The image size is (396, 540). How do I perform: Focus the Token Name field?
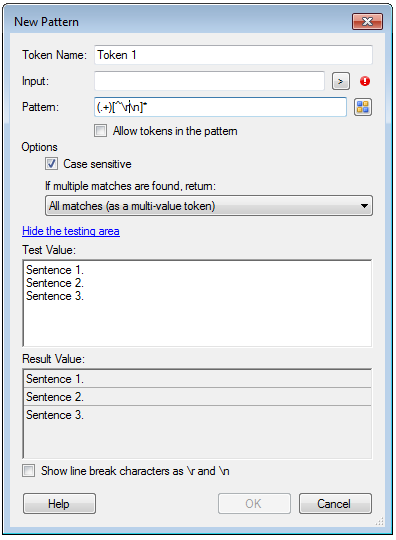[233, 55]
